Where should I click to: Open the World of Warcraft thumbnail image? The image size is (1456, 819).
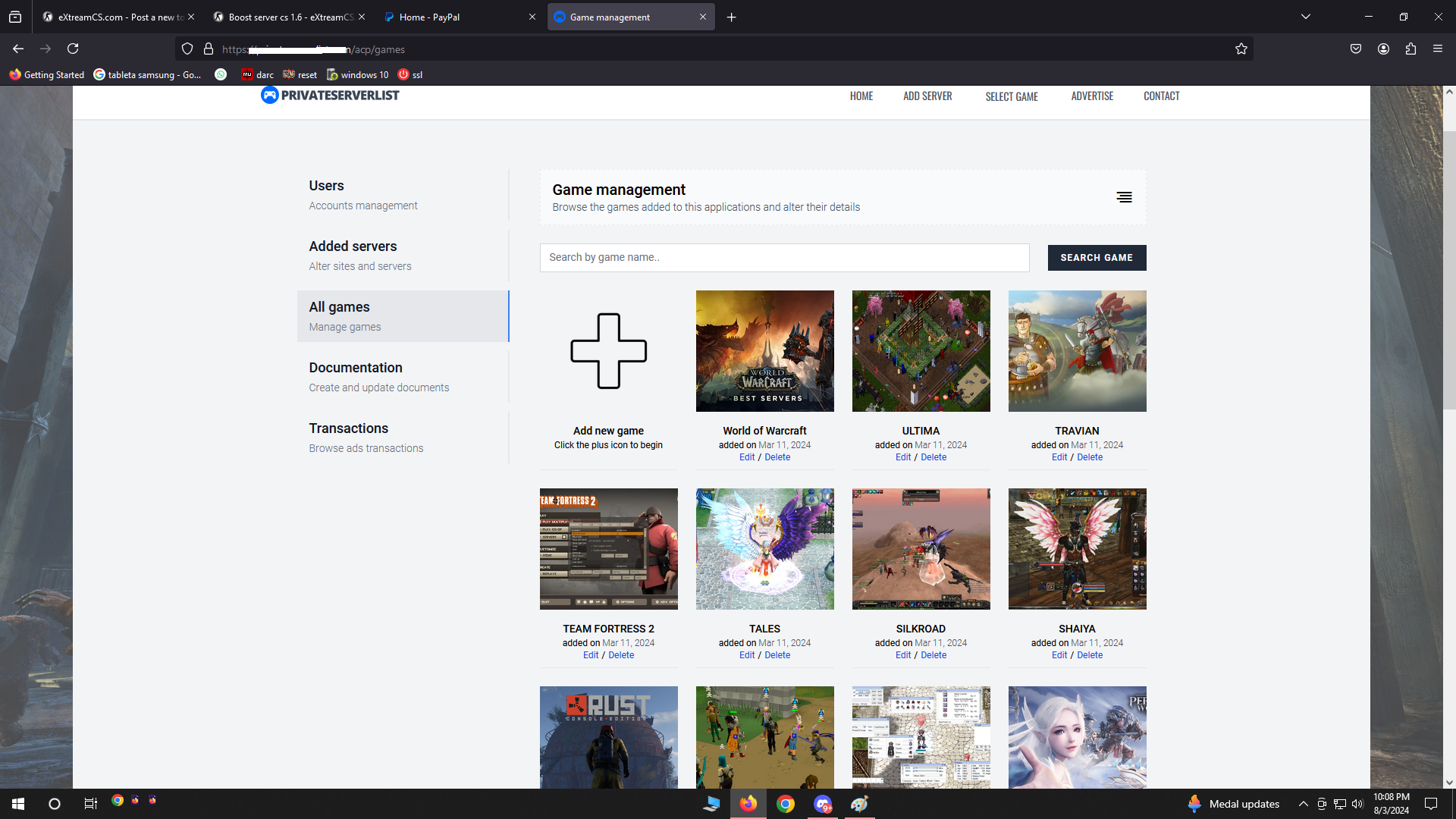tap(764, 351)
